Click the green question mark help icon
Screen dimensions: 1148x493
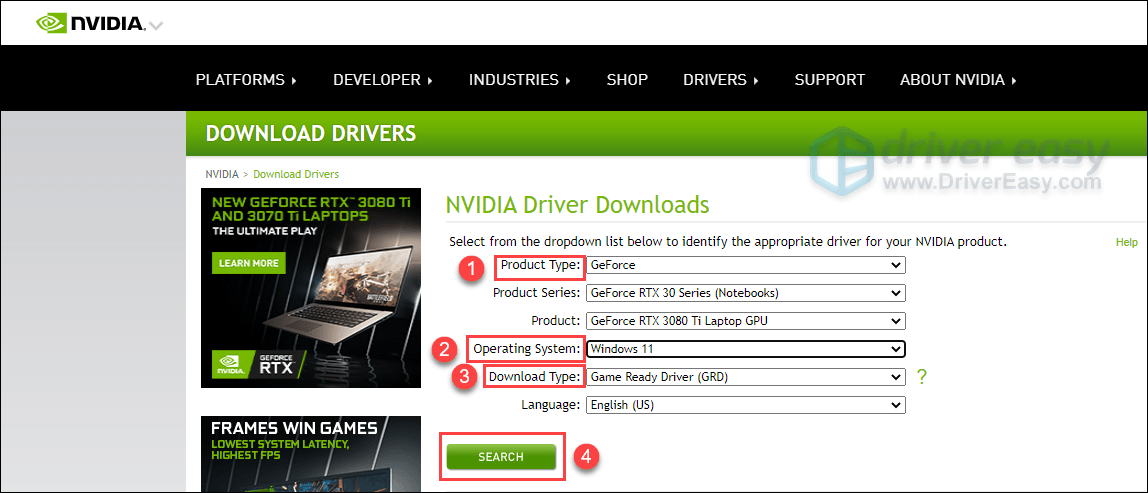pyautogui.click(x=922, y=377)
